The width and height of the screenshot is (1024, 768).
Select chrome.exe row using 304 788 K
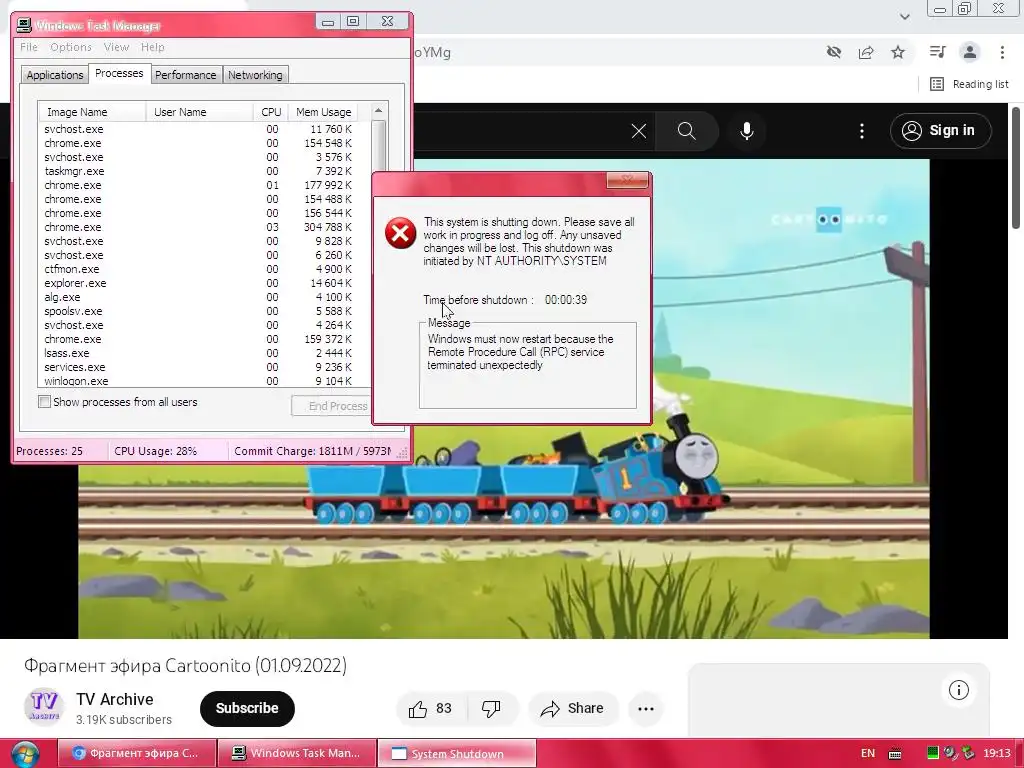click(204, 227)
